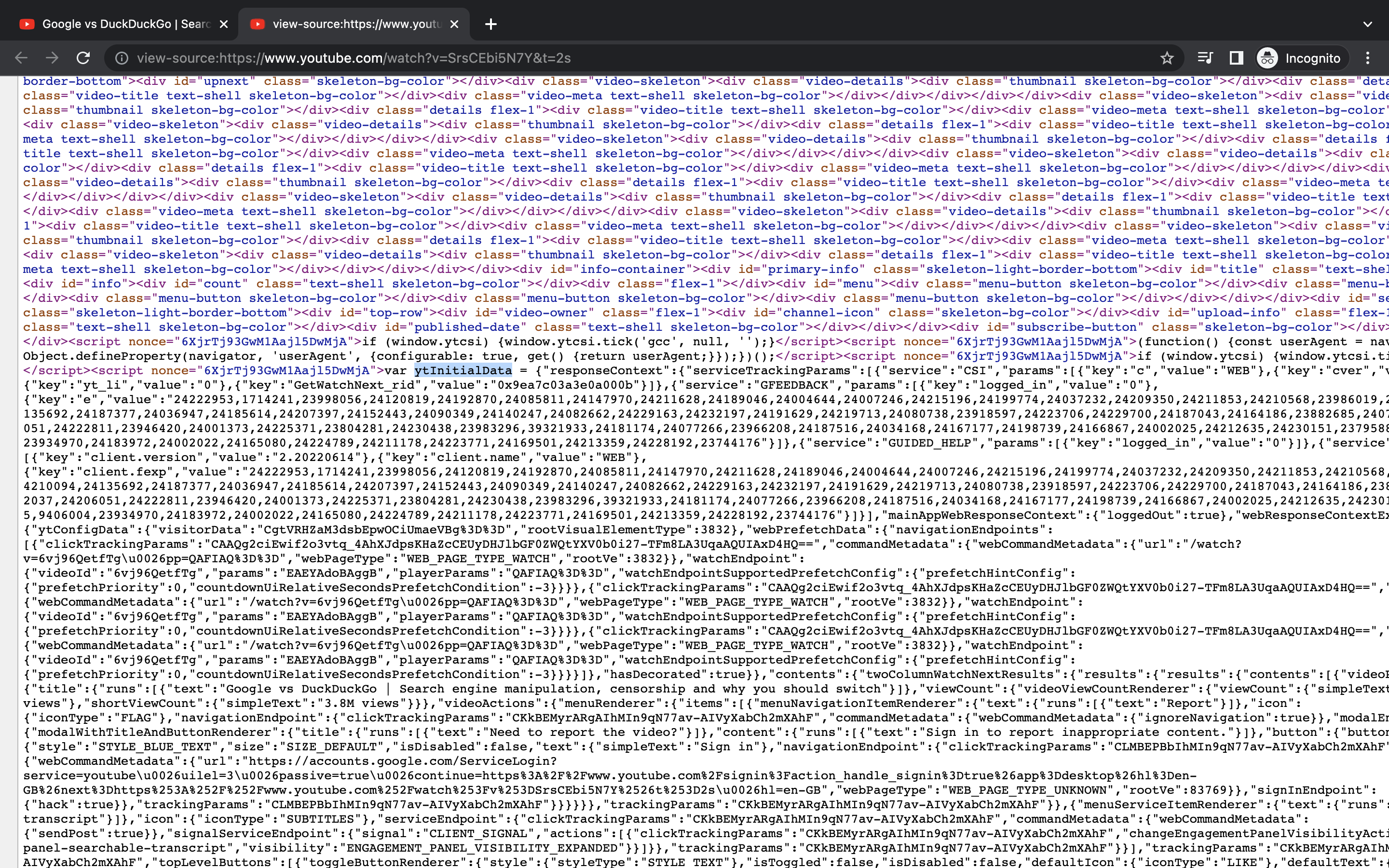Click the 'GUIDED_HELP' service text
This screenshot has width=1389, height=868.
929,443
